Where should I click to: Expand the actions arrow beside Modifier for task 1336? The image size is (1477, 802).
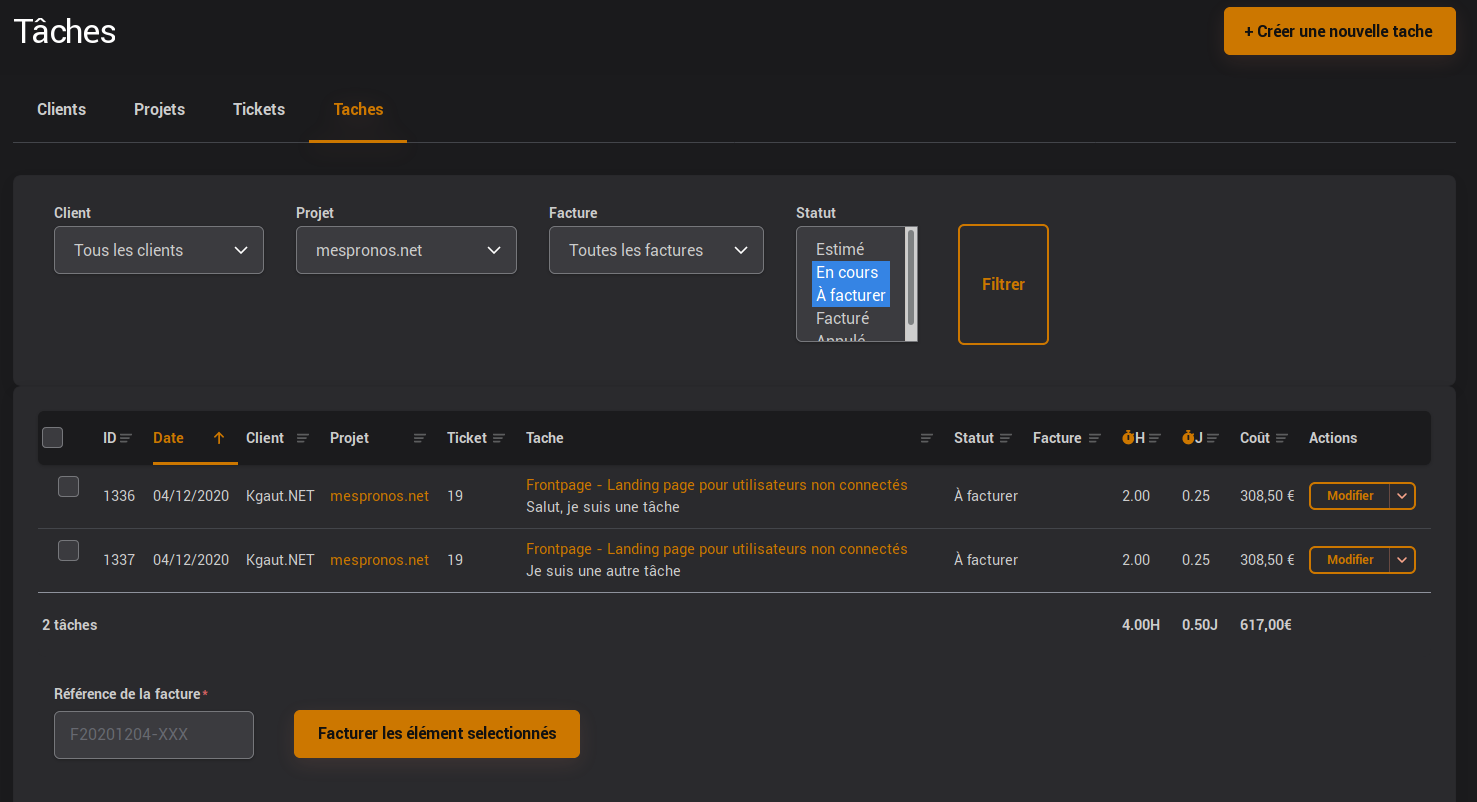pyautogui.click(x=1402, y=496)
